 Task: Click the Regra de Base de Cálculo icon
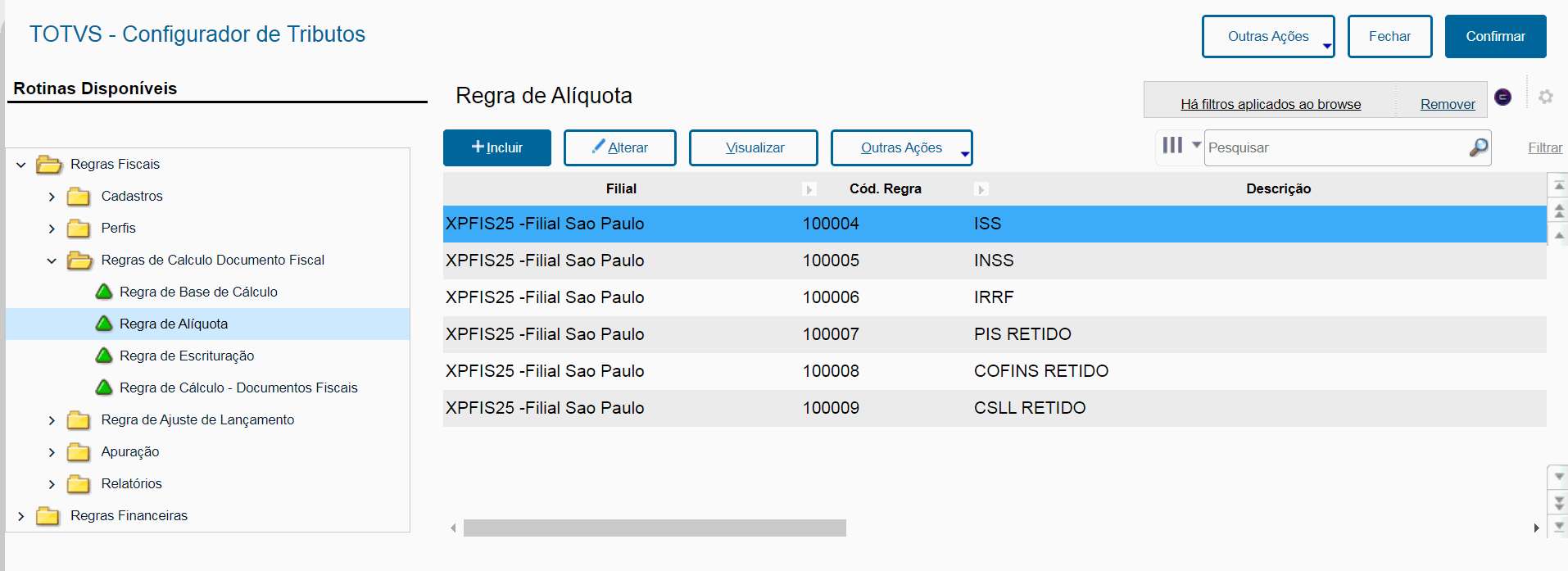click(x=104, y=292)
